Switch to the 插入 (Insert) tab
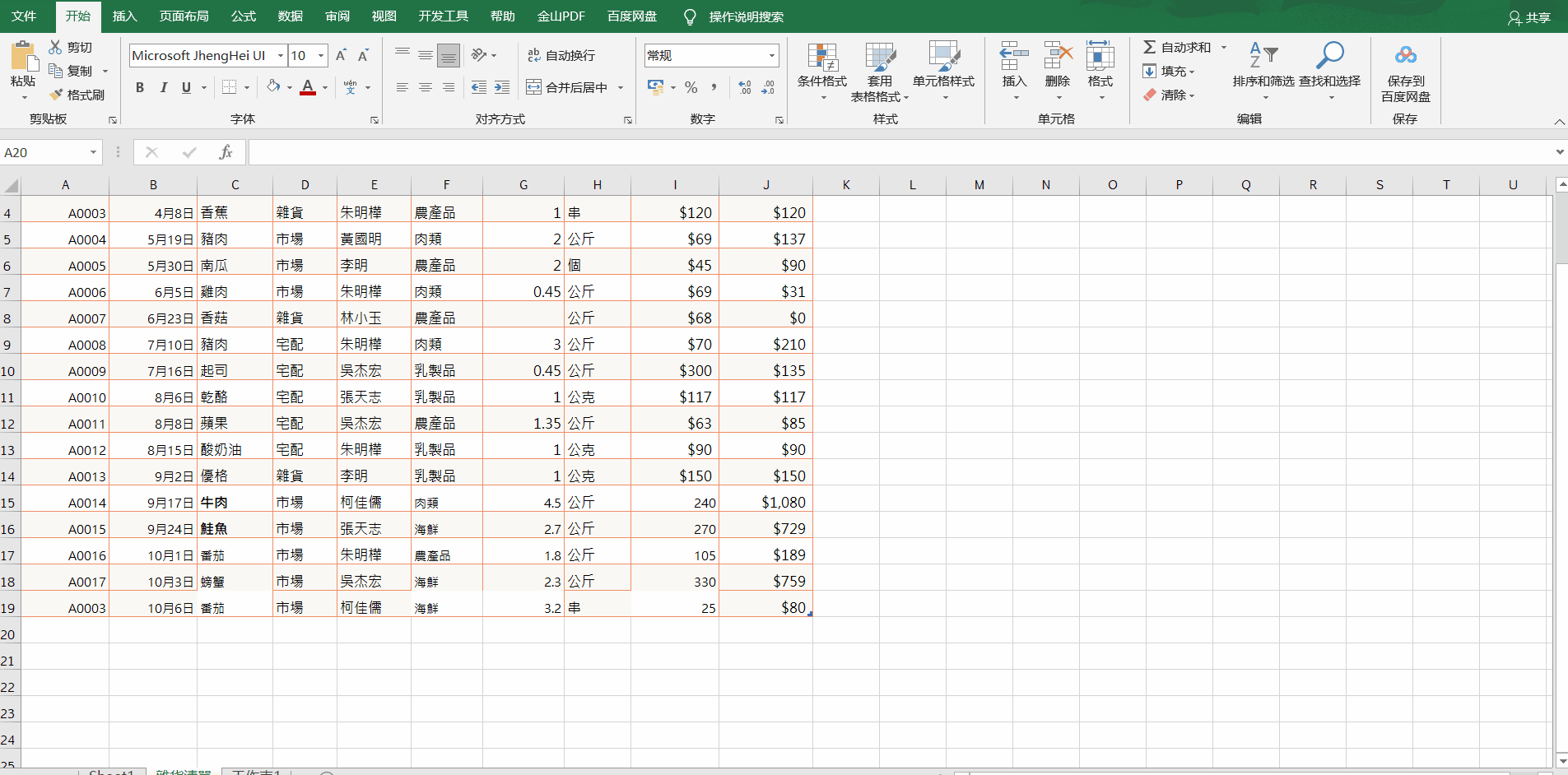Image resolution: width=1568 pixels, height=775 pixels. pyautogui.click(x=124, y=16)
